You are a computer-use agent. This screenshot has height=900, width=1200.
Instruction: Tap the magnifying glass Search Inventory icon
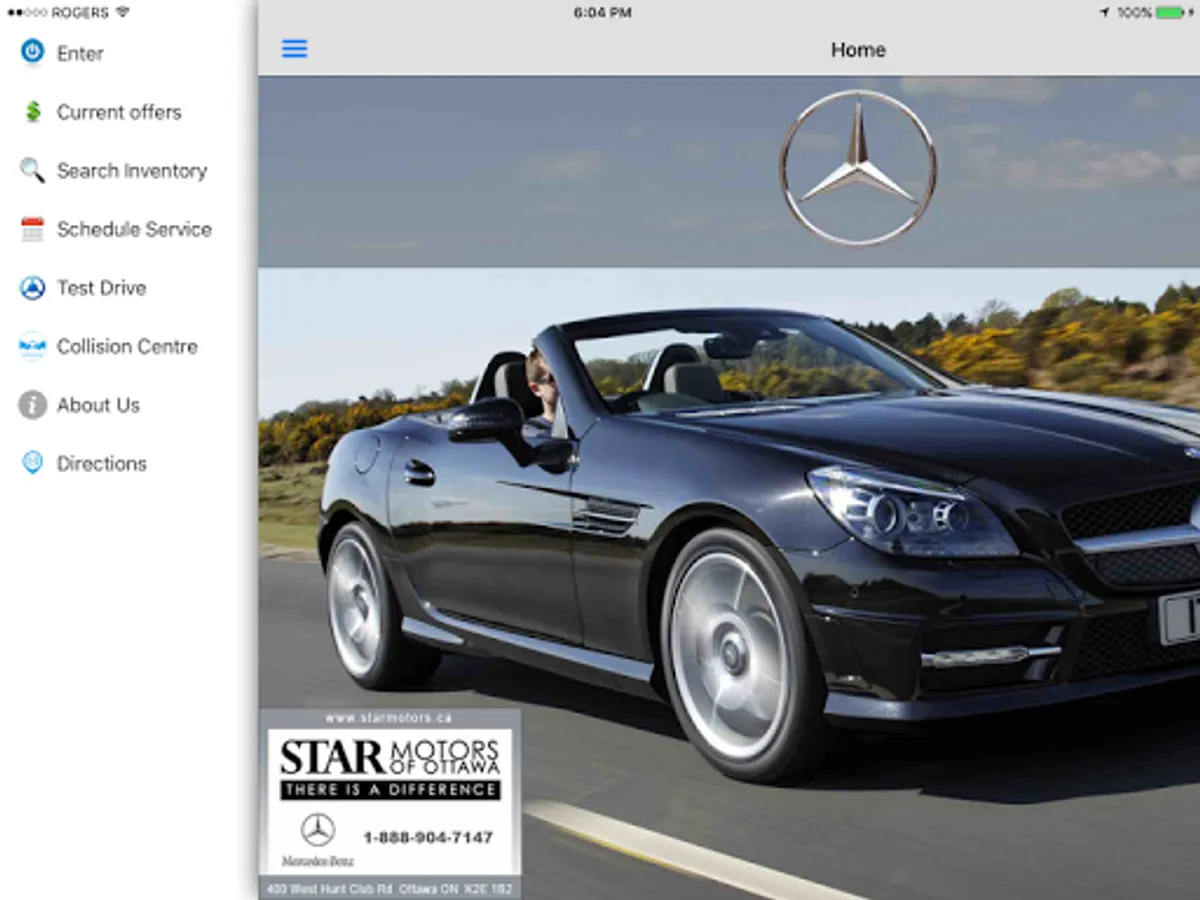click(33, 170)
